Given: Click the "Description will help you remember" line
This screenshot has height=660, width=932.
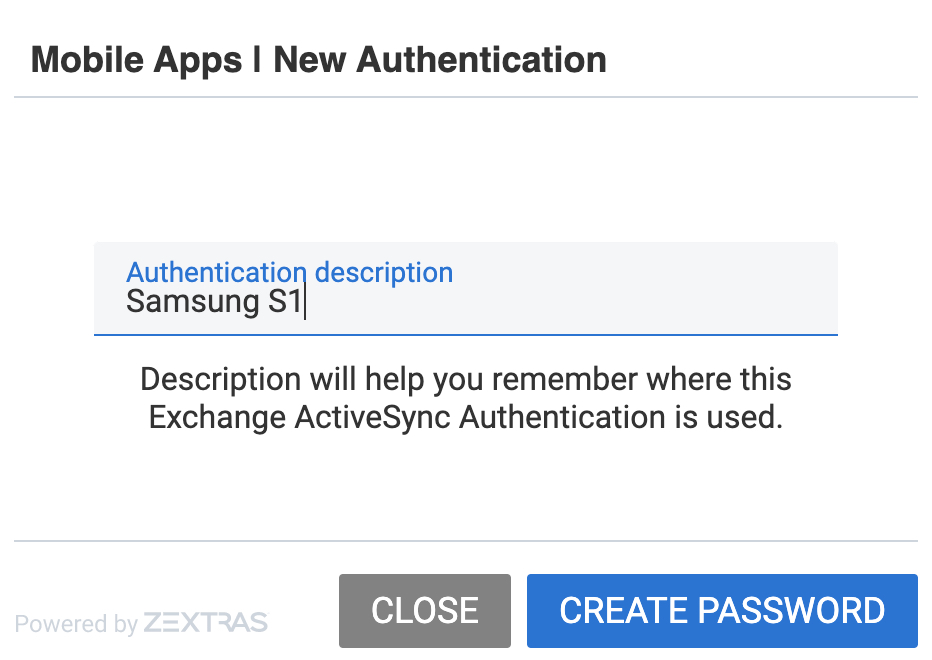Looking at the screenshot, I should [x=465, y=380].
